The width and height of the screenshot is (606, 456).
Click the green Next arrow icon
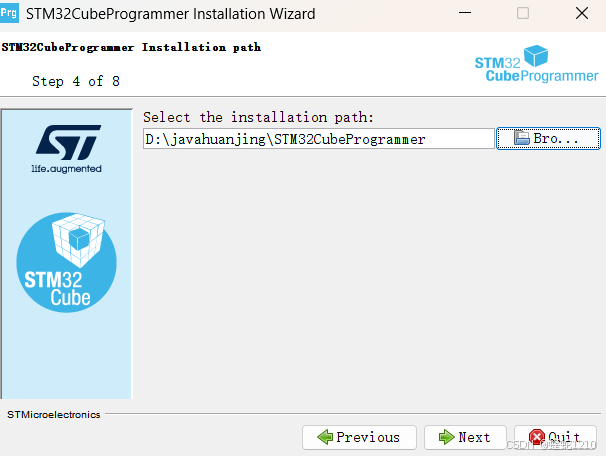coord(446,437)
